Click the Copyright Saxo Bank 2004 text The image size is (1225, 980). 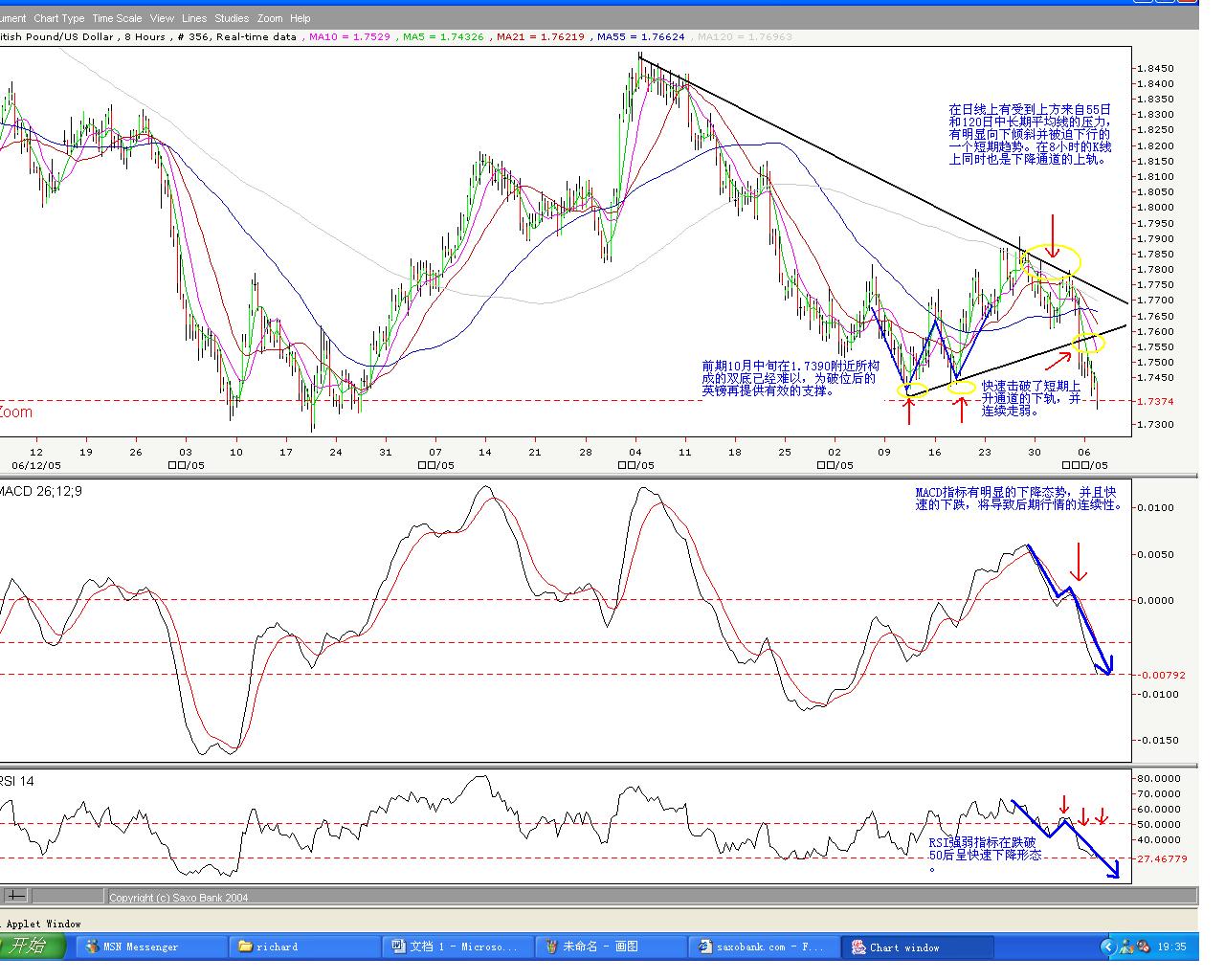[179, 898]
